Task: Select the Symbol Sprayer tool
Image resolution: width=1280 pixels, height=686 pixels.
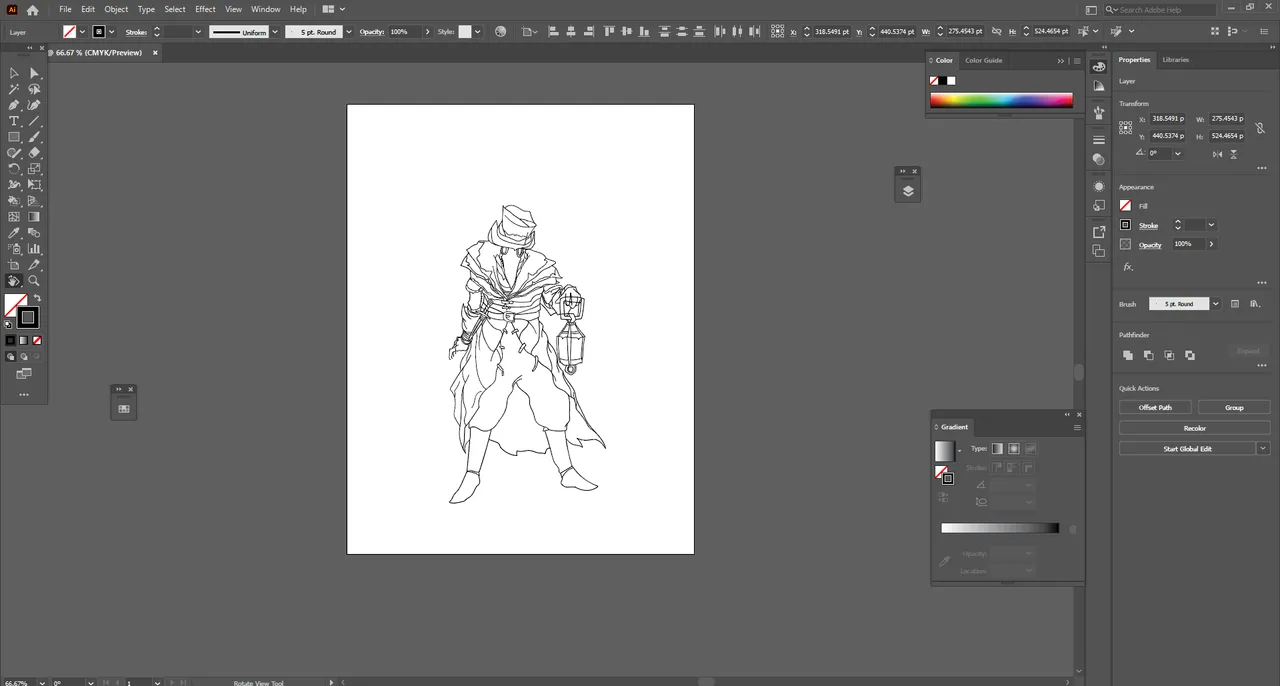Action: pos(14,249)
